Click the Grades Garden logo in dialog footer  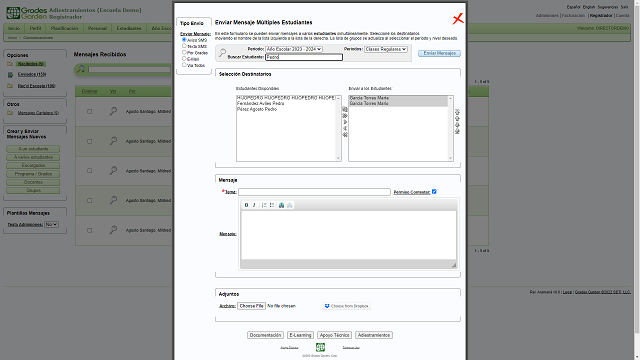(320, 347)
